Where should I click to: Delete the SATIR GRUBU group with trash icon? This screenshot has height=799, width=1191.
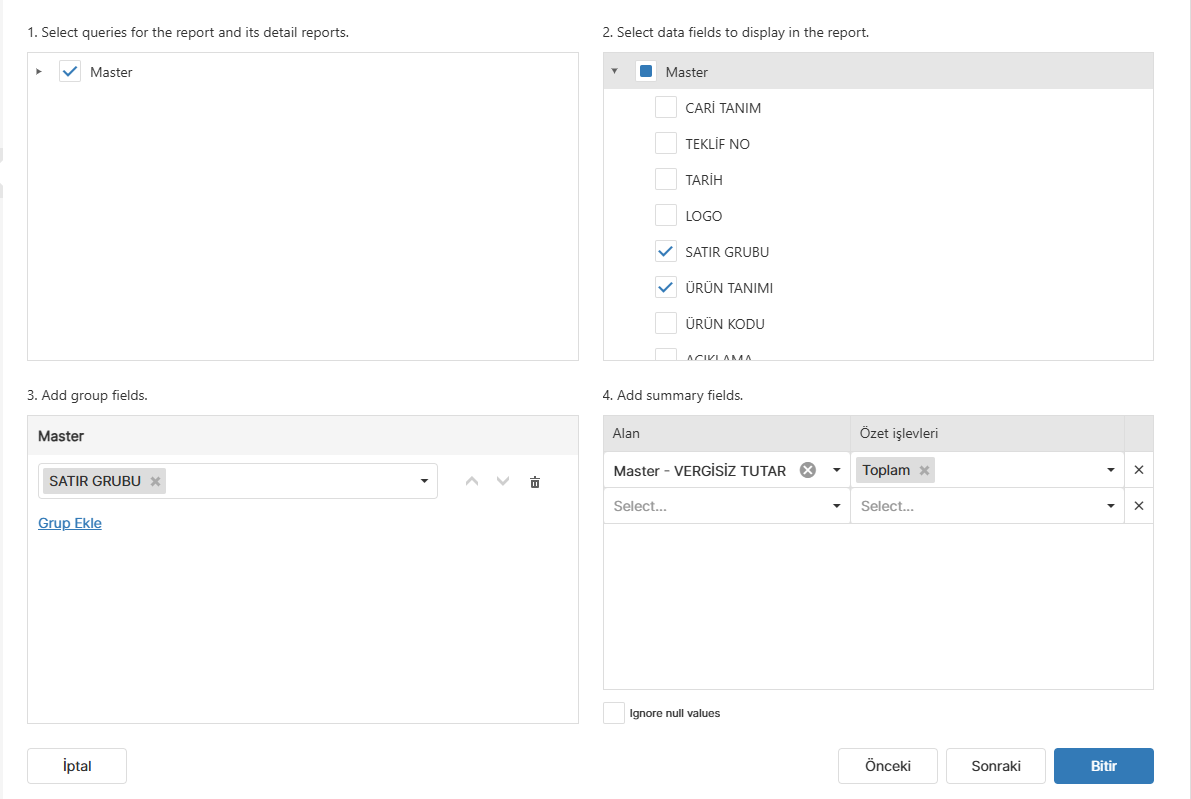click(x=535, y=482)
